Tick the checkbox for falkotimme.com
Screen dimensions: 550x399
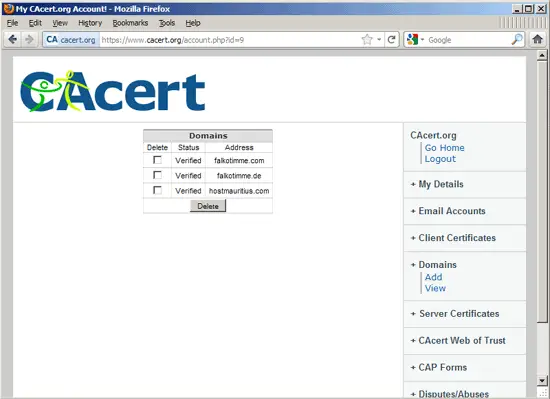point(157,160)
